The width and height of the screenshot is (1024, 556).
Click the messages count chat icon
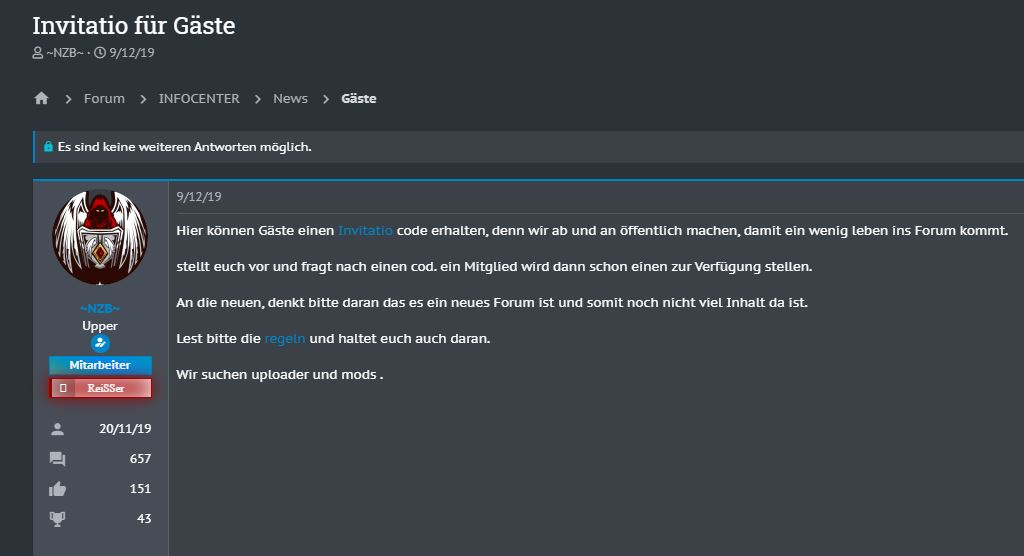click(x=57, y=459)
